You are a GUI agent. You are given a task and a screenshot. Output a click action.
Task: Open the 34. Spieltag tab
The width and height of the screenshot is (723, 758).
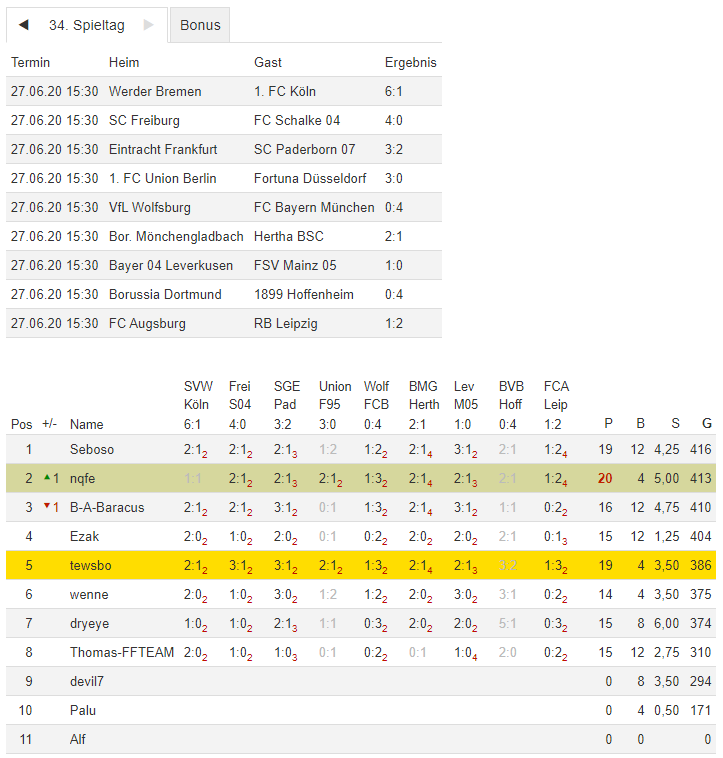pyautogui.click(x=86, y=25)
